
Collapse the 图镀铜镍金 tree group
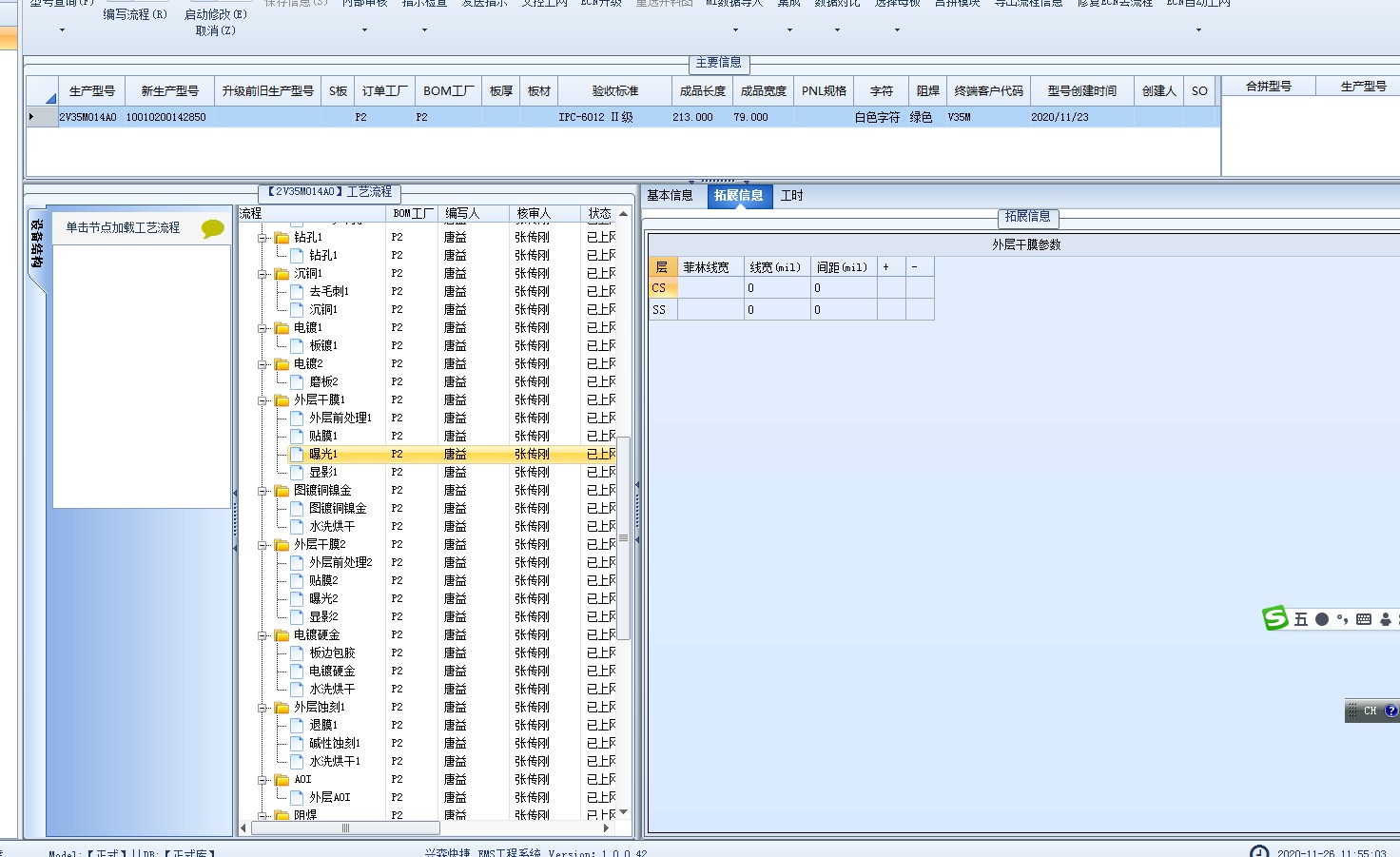(x=262, y=491)
